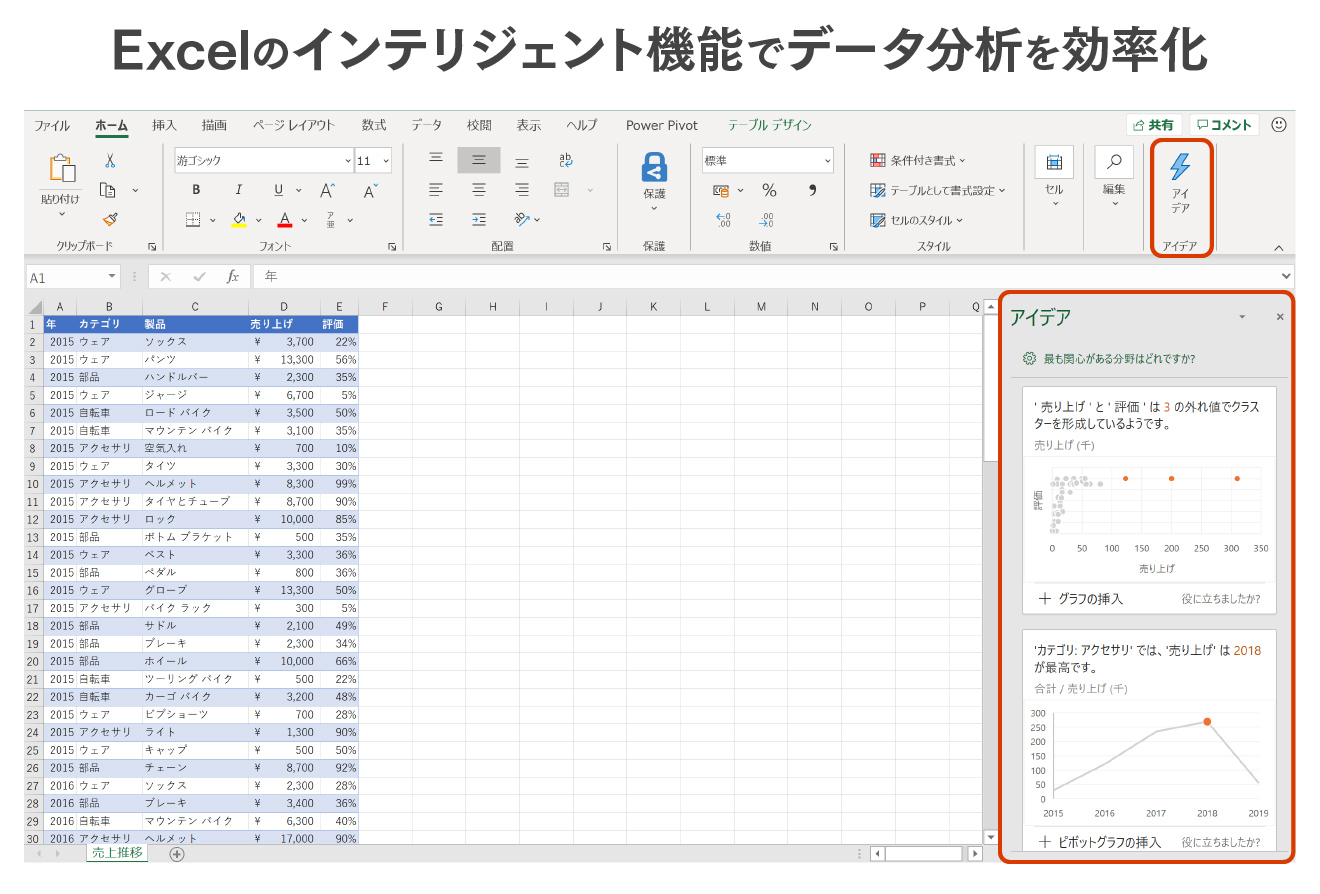
Task: Switch to the Data (データ) tab
Action: 426,125
